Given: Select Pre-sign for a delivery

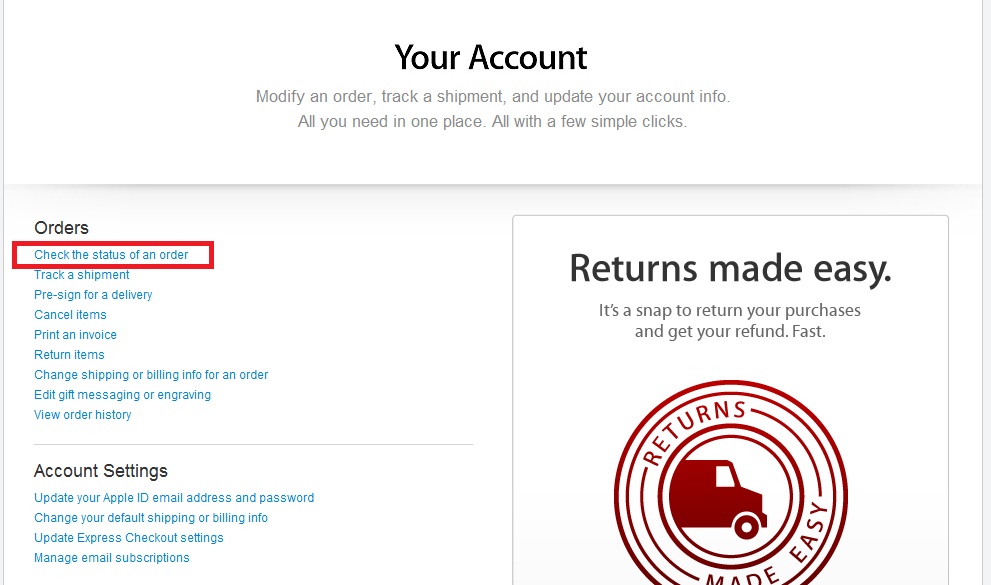Looking at the screenshot, I should click(x=93, y=294).
